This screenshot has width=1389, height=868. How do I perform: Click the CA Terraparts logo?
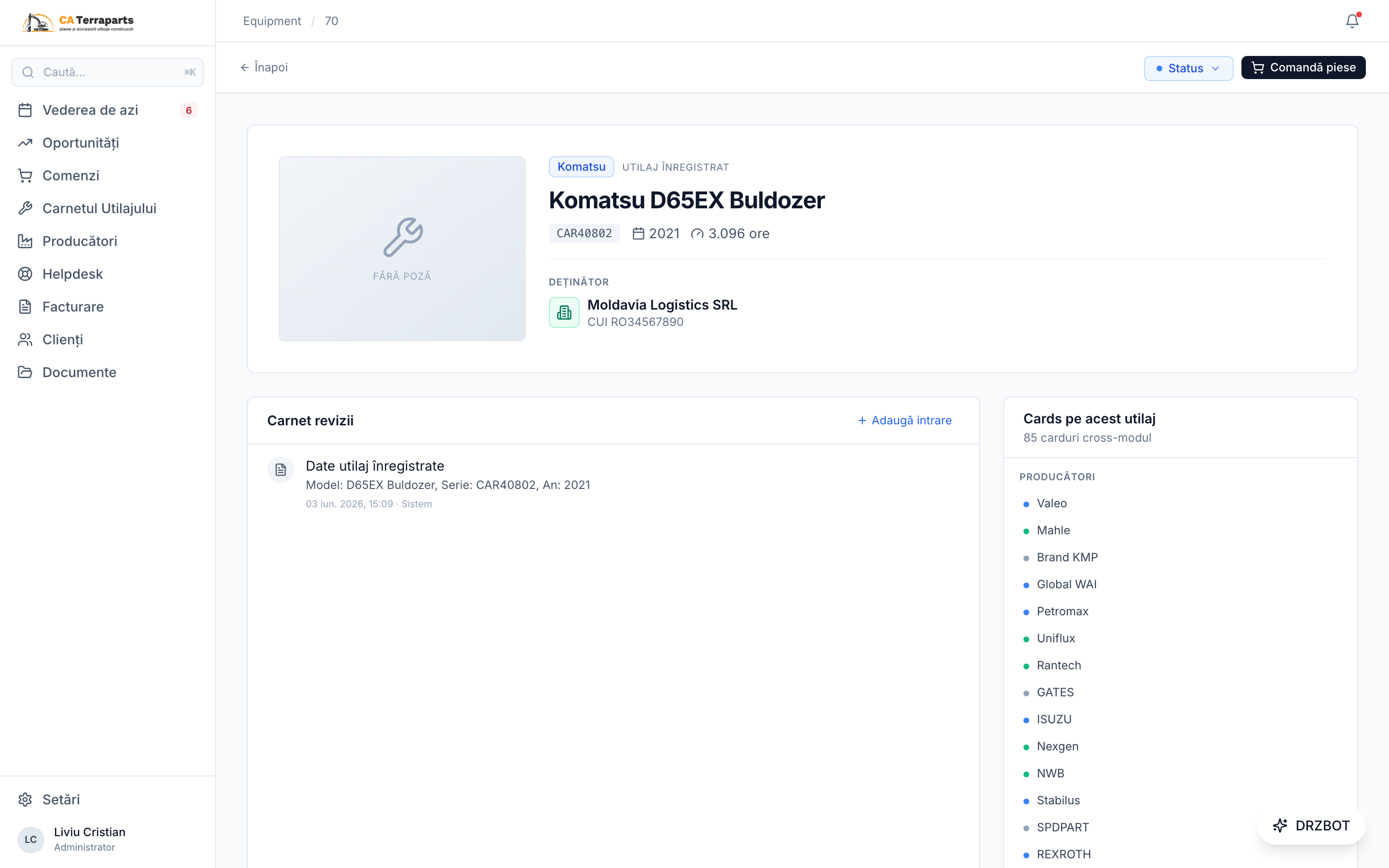click(78, 22)
